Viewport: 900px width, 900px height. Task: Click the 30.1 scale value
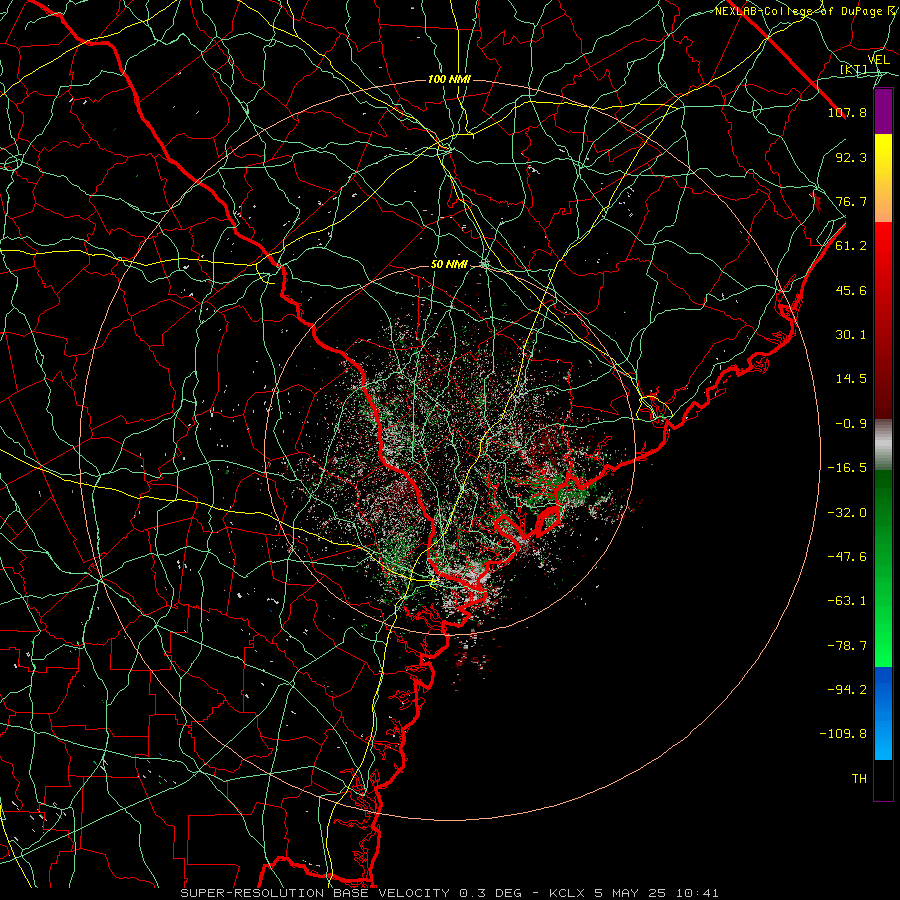pyautogui.click(x=851, y=335)
